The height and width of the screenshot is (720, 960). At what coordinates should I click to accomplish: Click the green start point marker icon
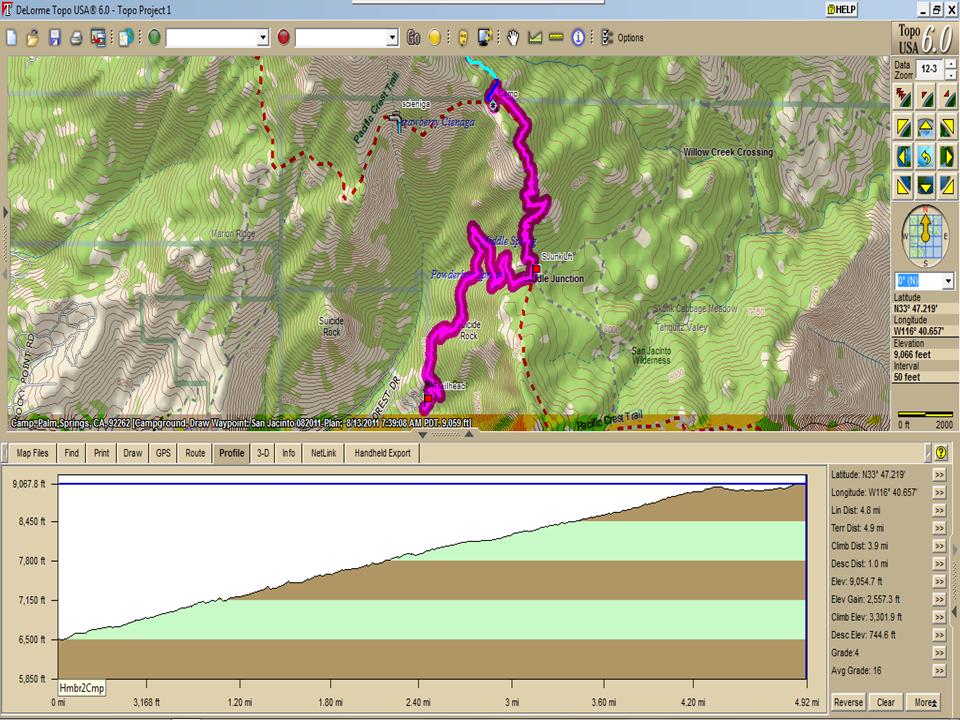click(x=154, y=38)
